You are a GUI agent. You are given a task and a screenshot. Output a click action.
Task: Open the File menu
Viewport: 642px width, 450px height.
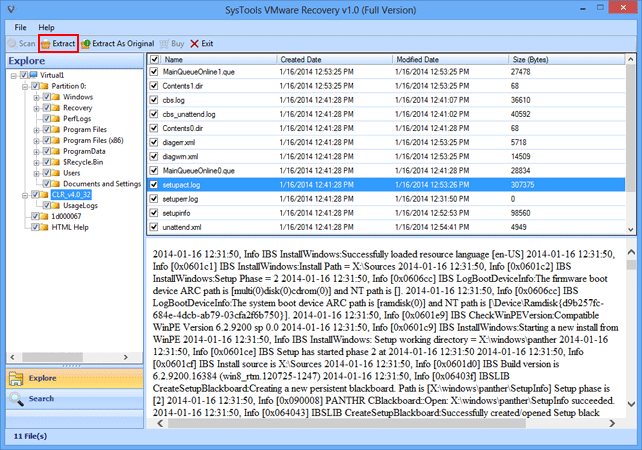[20, 27]
